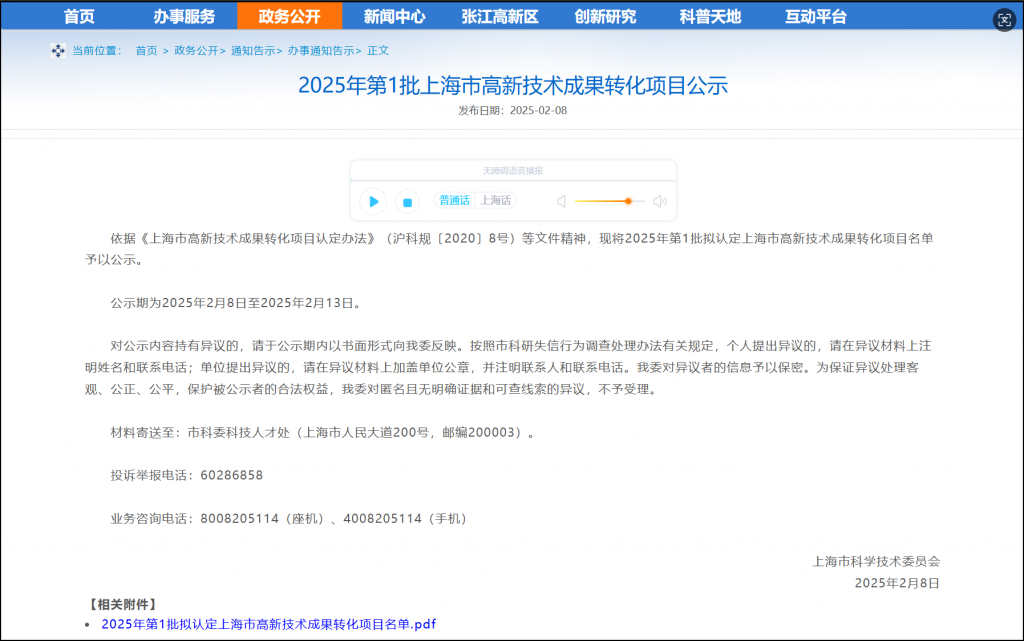Screen dimensions: 1024x641
Task: Click the mute speaker icon
Action: [561, 201]
